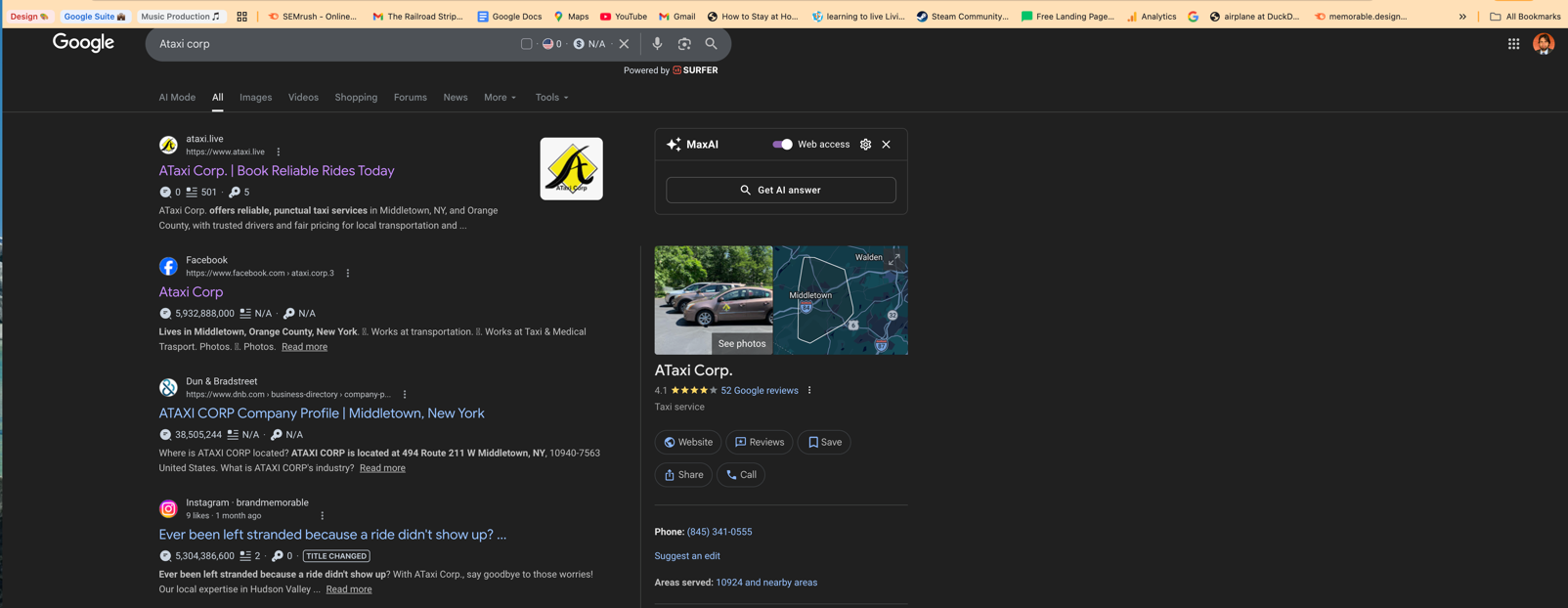Close the MaxAI panel
Screen dimensions: 1568x608
(887, 145)
